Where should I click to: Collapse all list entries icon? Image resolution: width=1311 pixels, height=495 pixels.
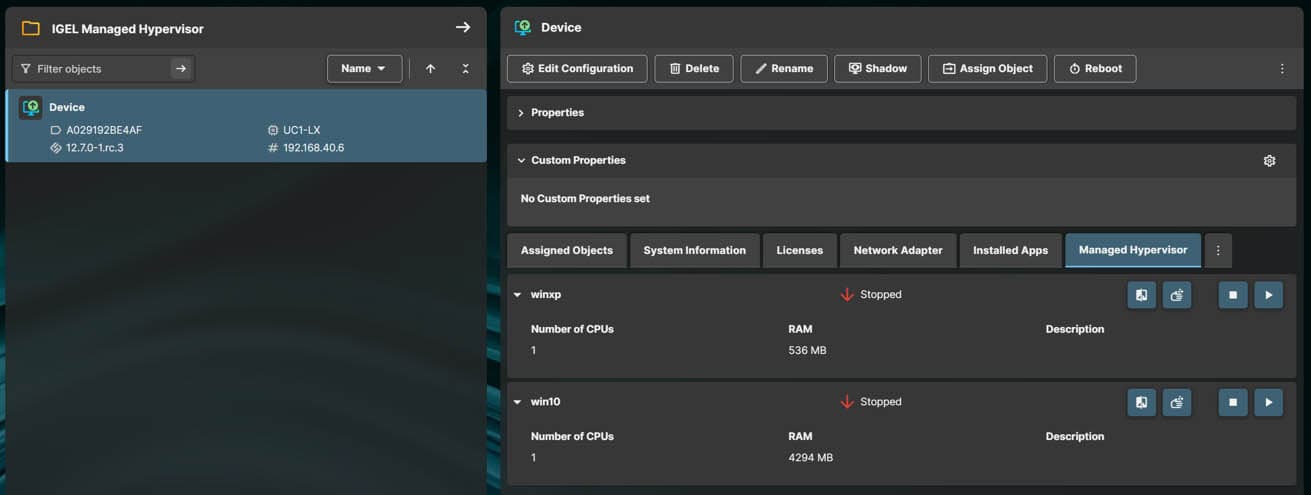(x=465, y=69)
